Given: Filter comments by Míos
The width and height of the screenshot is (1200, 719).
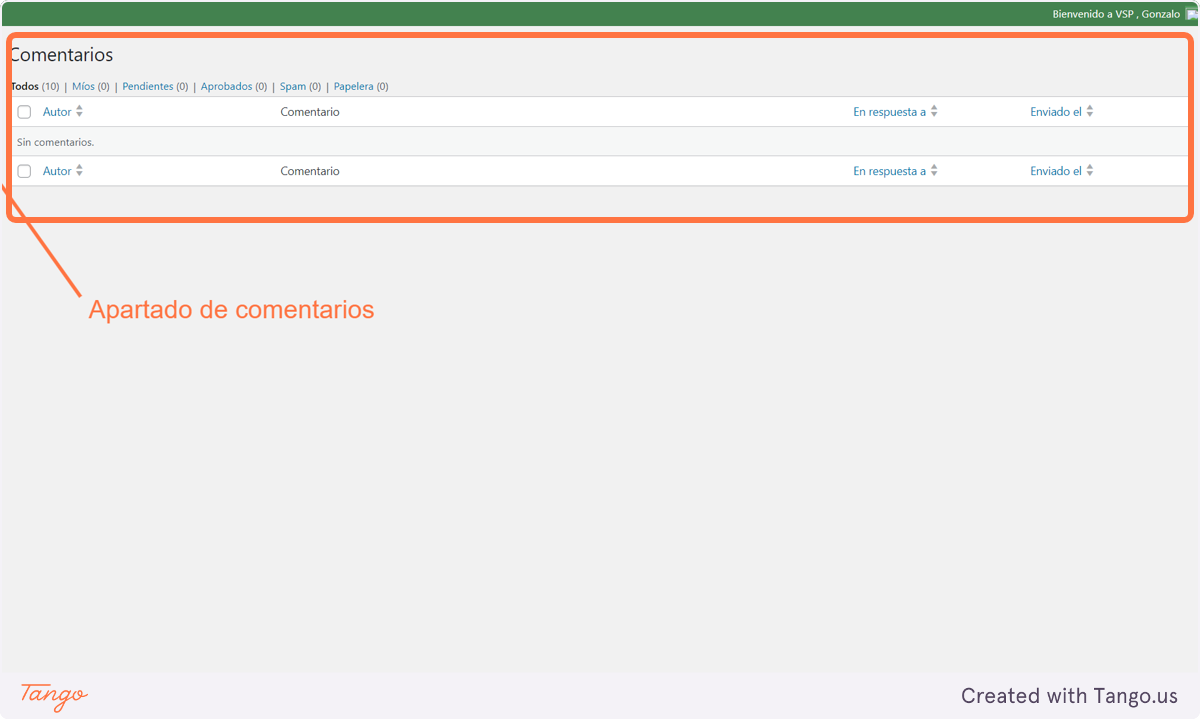Looking at the screenshot, I should click(91, 87).
